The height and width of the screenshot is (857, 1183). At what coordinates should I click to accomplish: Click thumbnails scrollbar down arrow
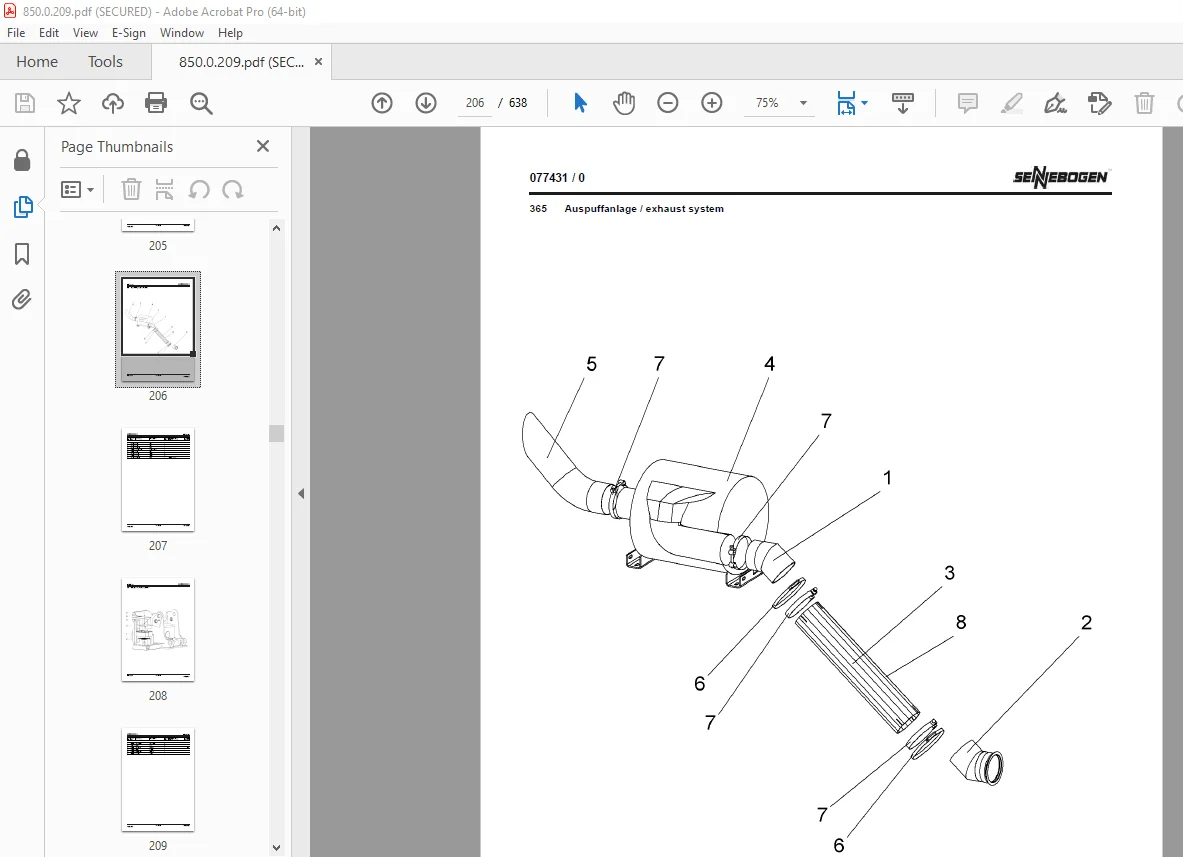click(x=276, y=848)
